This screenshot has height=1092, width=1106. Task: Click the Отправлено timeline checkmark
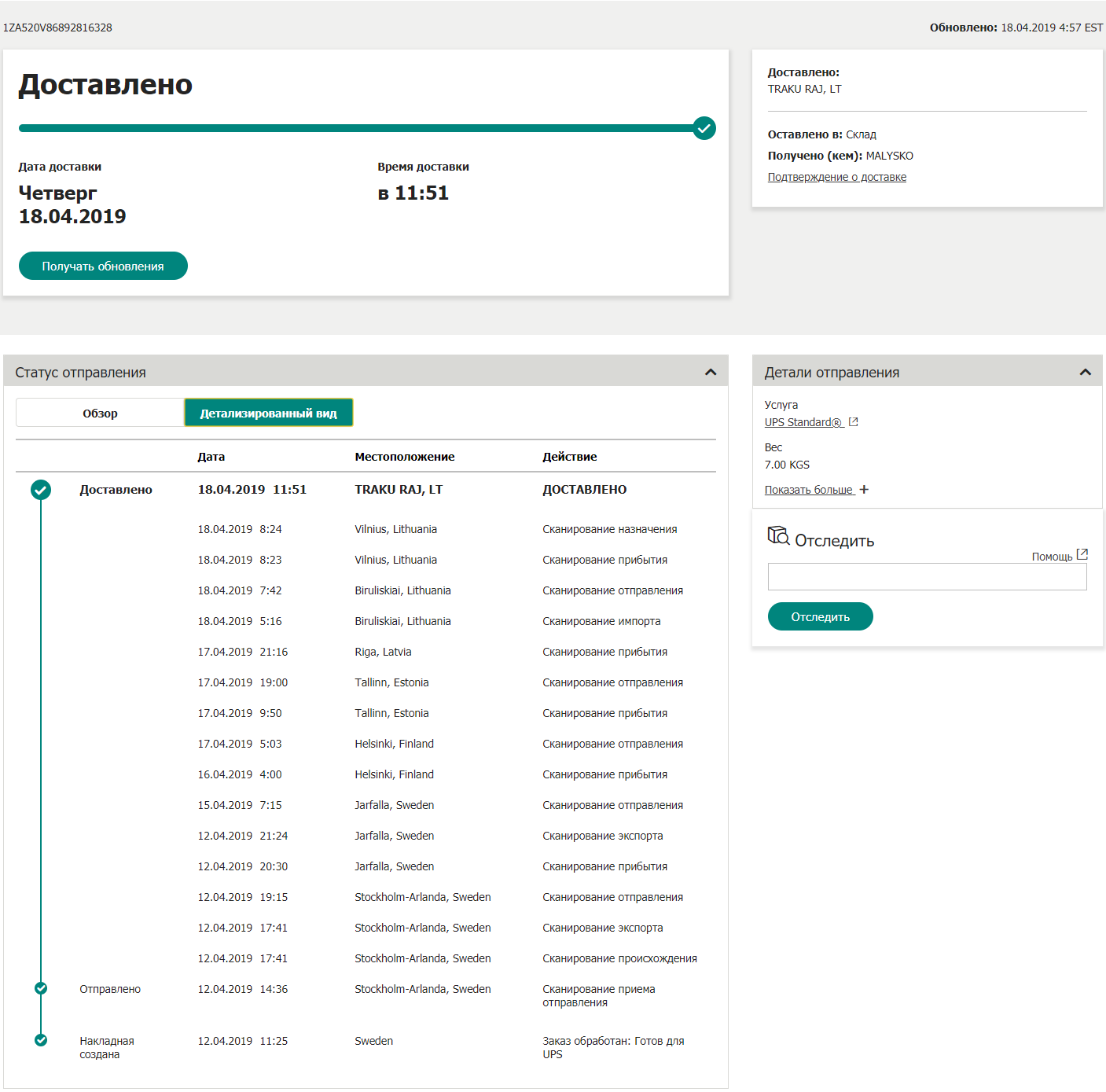pos(41,988)
